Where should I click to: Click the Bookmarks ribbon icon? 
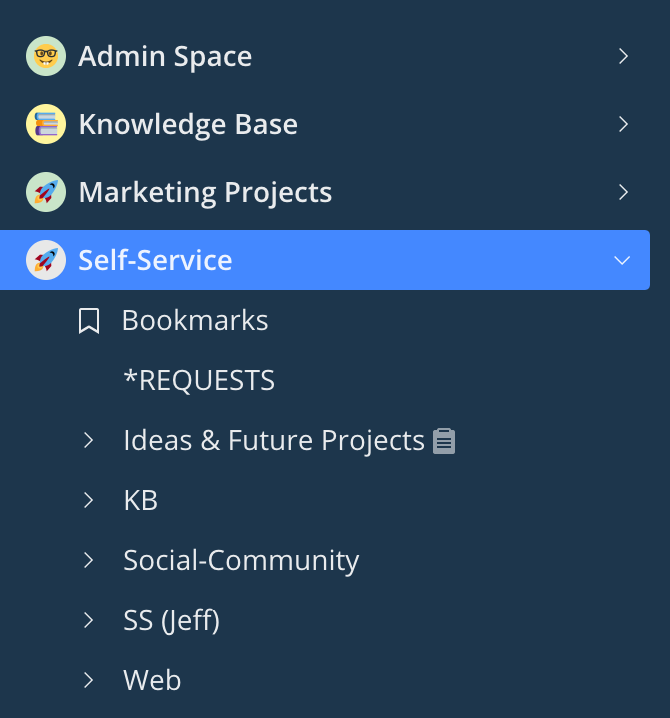tap(89, 321)
